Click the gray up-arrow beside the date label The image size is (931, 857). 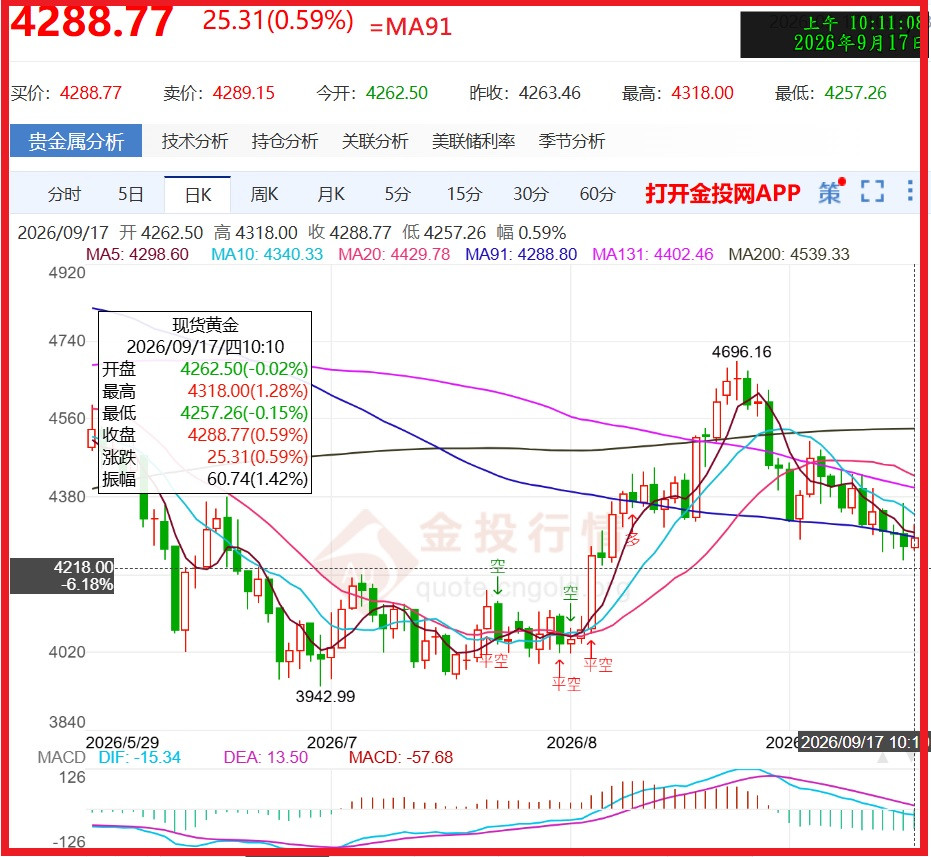click(x=882, y=758)
